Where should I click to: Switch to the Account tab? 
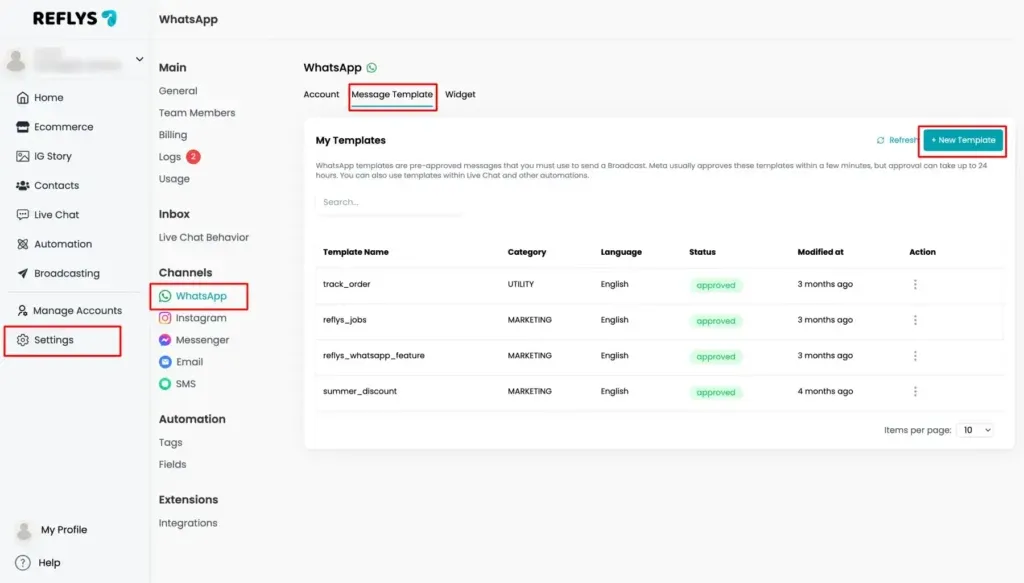(x=321, y=95)
